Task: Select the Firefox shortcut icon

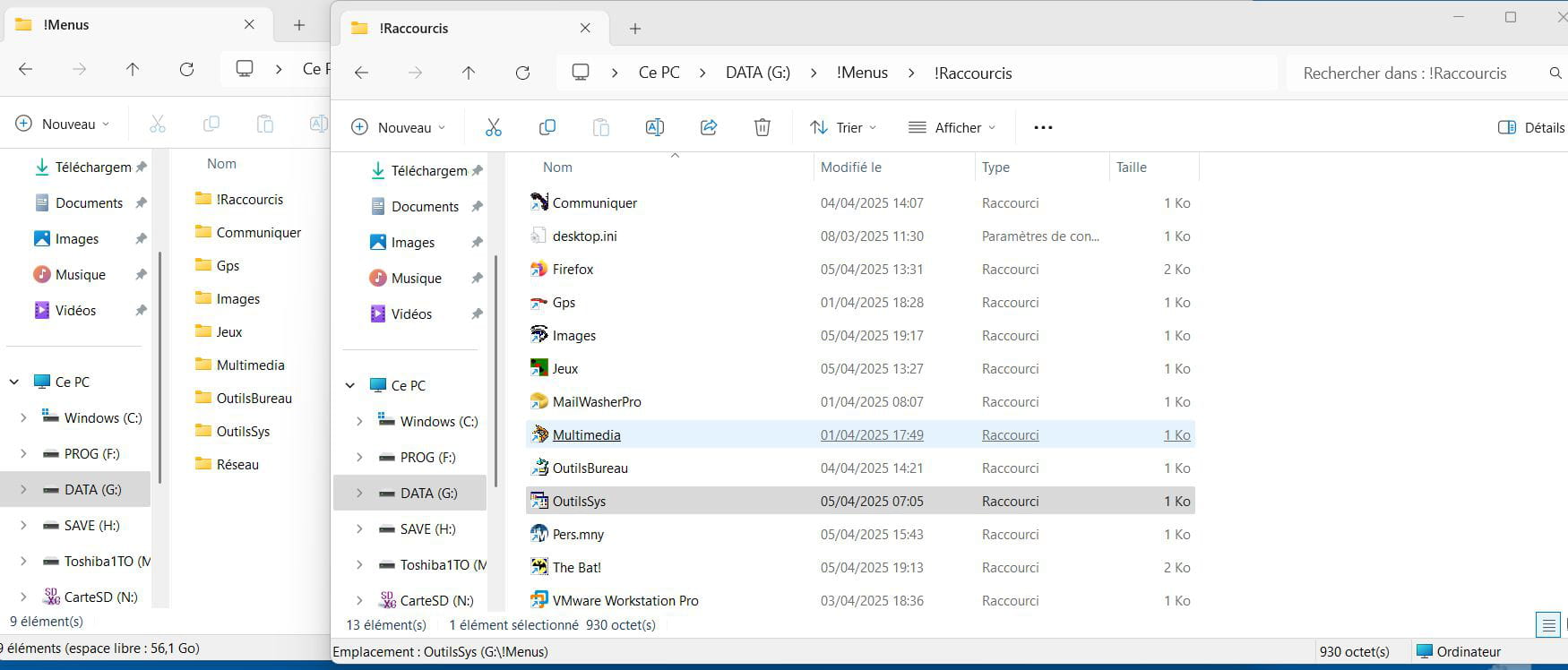Action: coord(538,269)
